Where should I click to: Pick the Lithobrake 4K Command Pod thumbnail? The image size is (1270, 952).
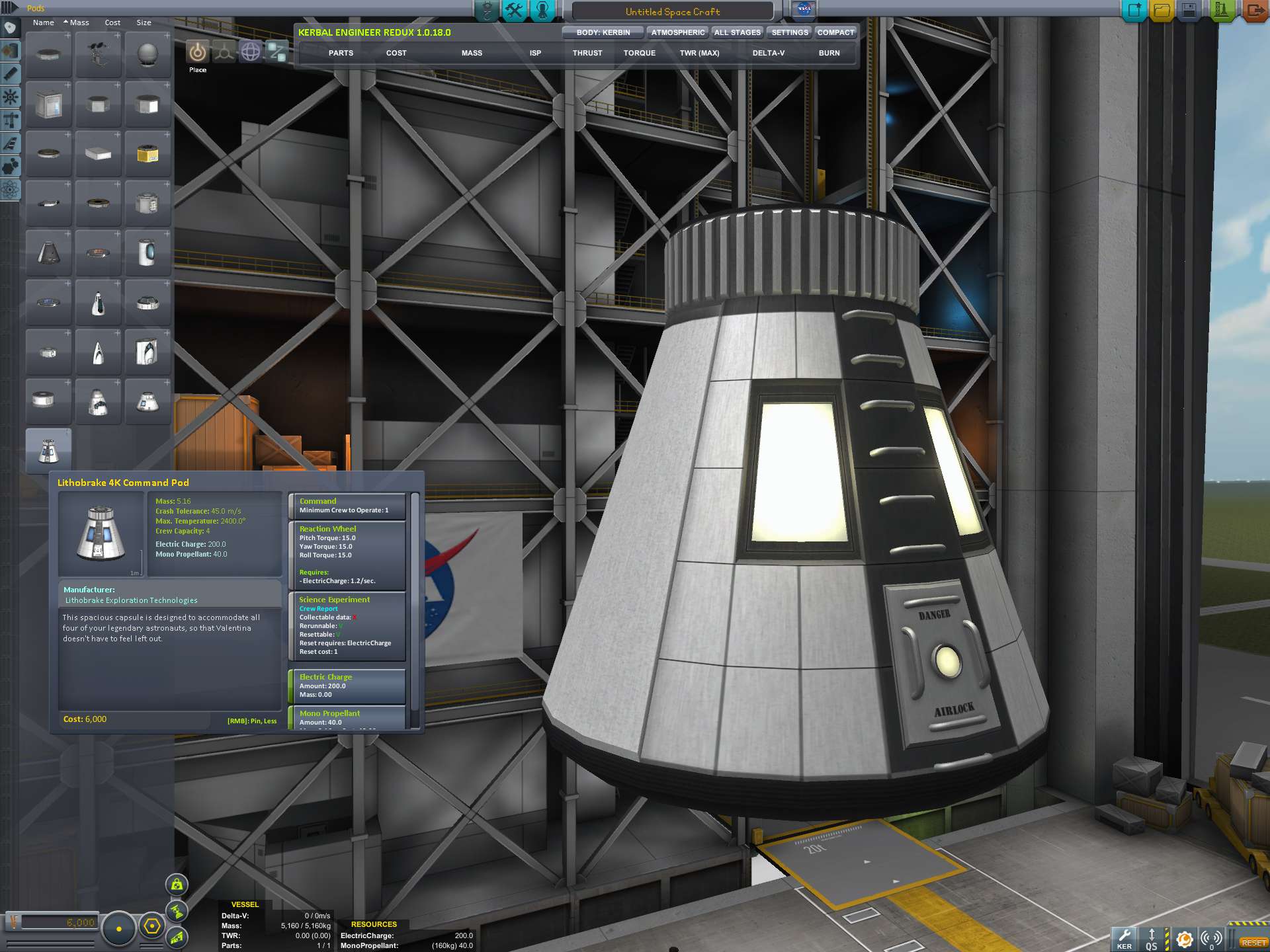point(48,451)
